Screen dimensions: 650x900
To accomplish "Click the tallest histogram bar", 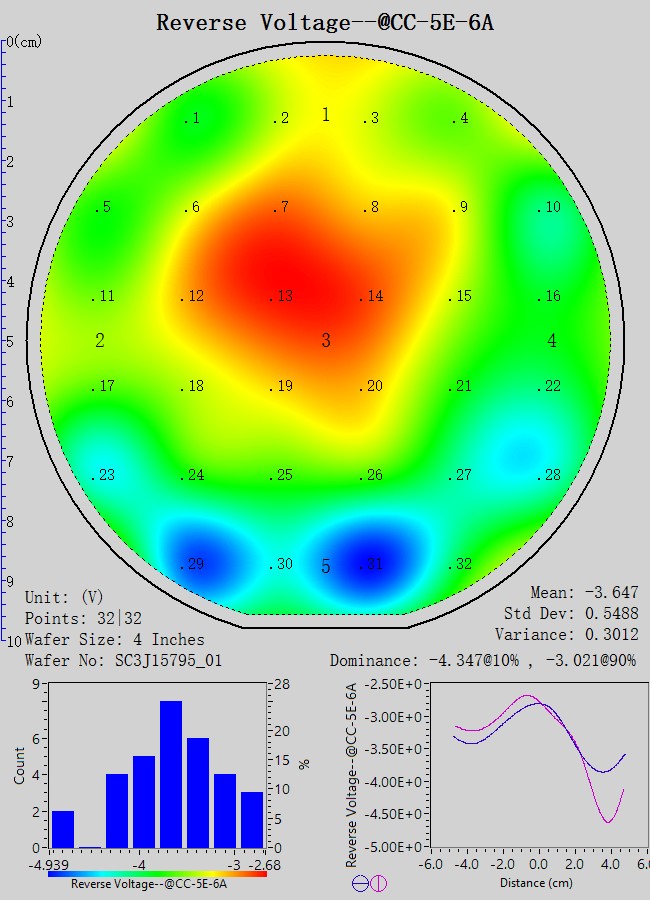I will [x=171, y=774].
